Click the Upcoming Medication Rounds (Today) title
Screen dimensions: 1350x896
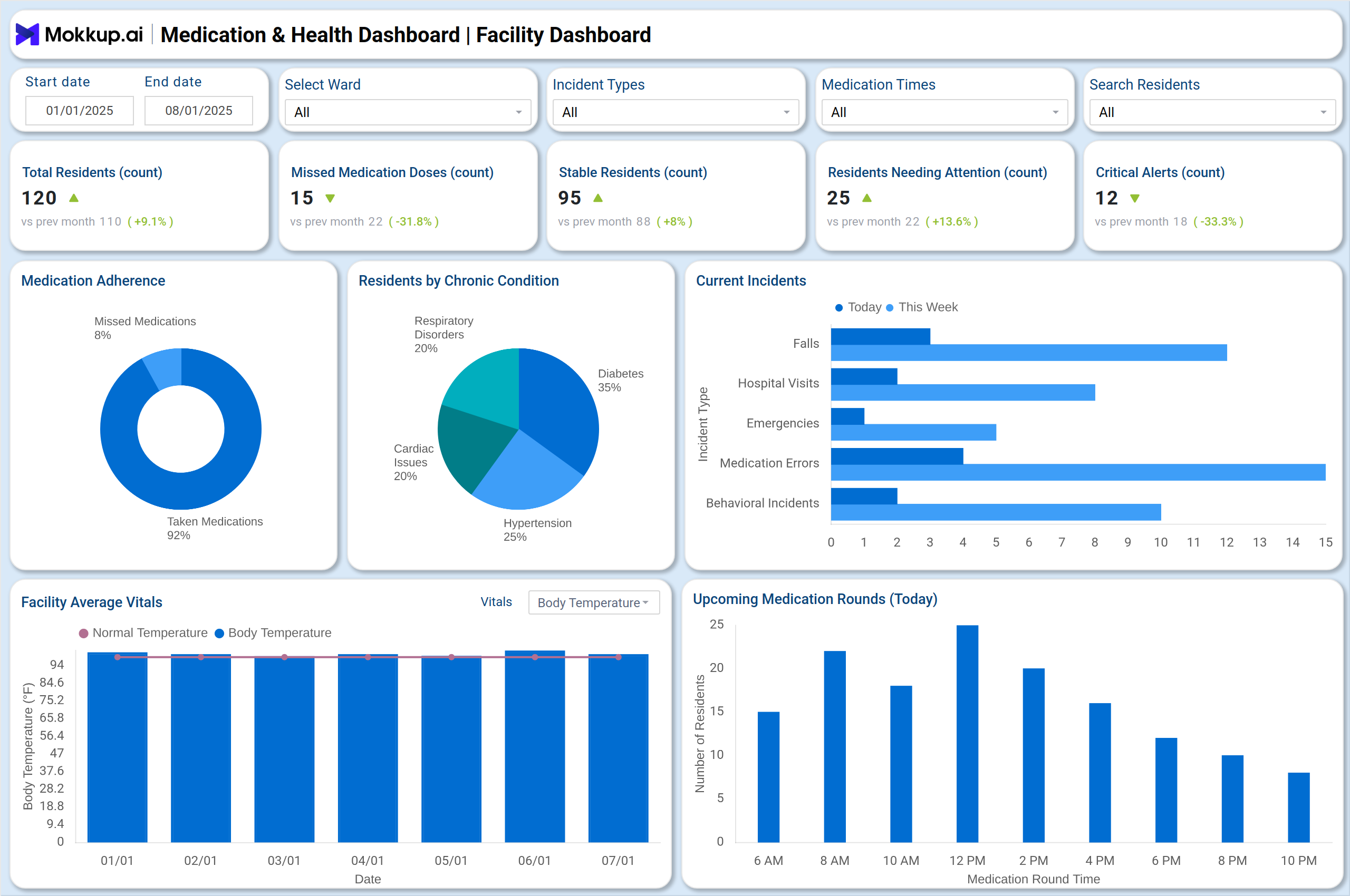(815, 599)
